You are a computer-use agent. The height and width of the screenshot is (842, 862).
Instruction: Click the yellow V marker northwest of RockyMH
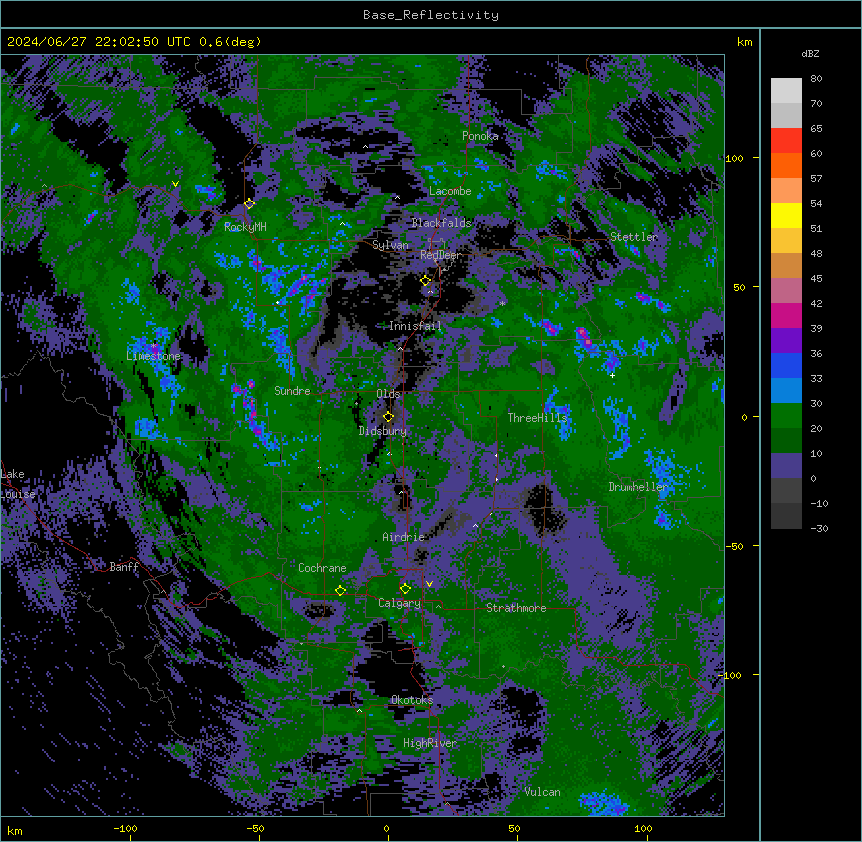(175, 184)
